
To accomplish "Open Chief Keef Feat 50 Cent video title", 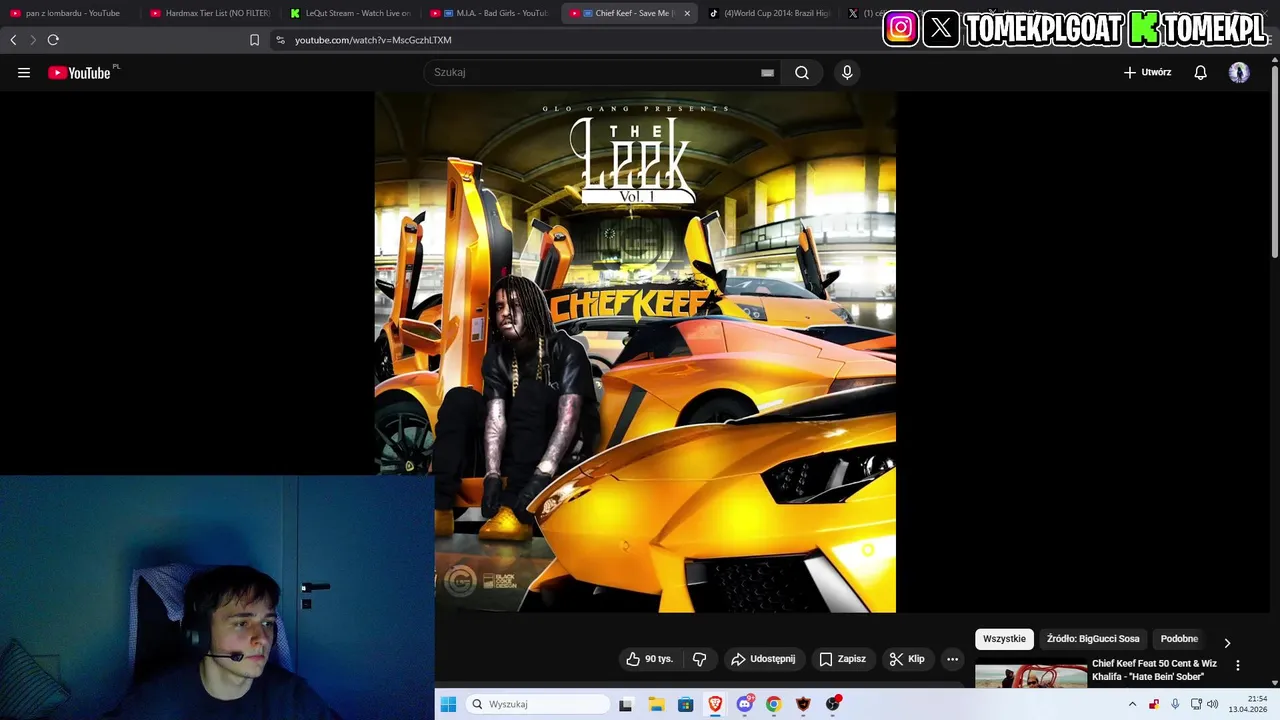I will [1154, 670].
